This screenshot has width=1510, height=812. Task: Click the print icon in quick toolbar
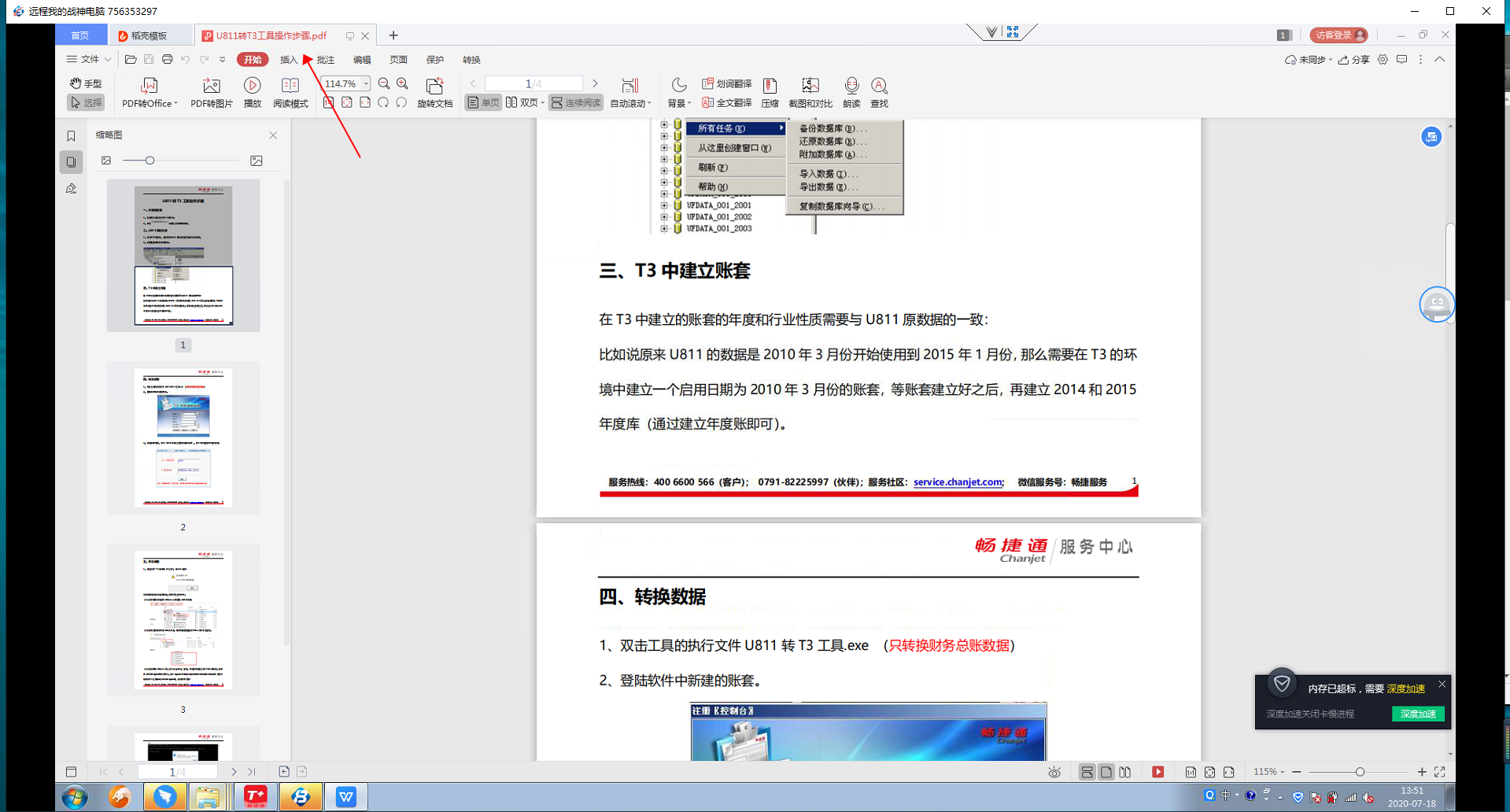[x=167, y=59]
